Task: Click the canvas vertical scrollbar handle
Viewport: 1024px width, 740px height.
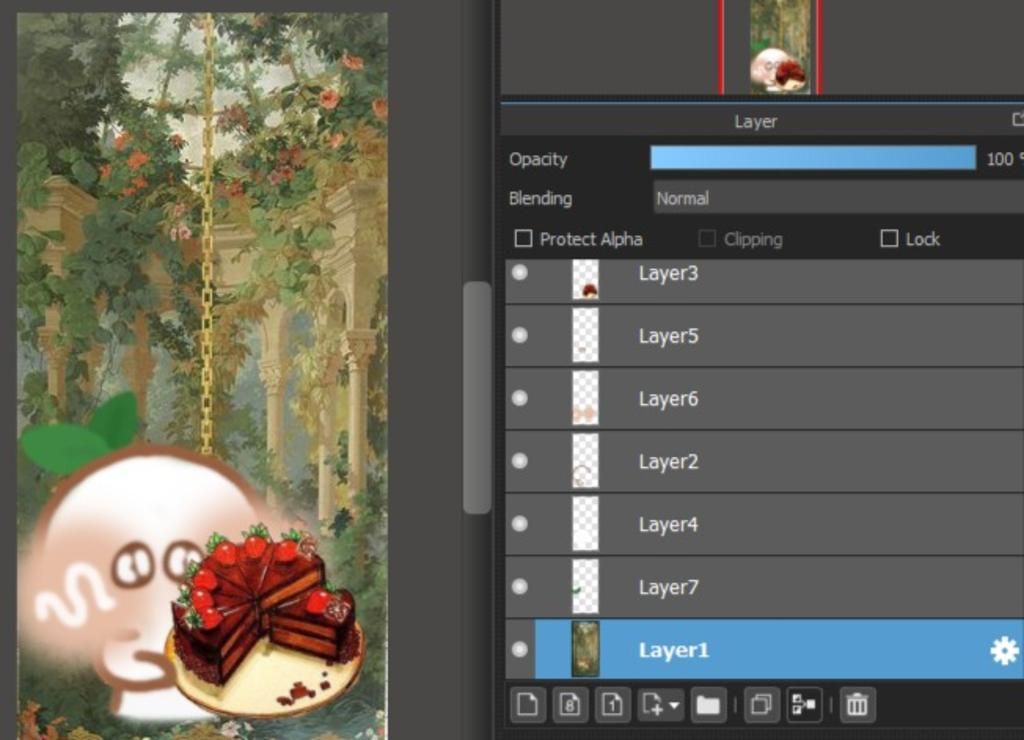Action: [x=477, y=397]
